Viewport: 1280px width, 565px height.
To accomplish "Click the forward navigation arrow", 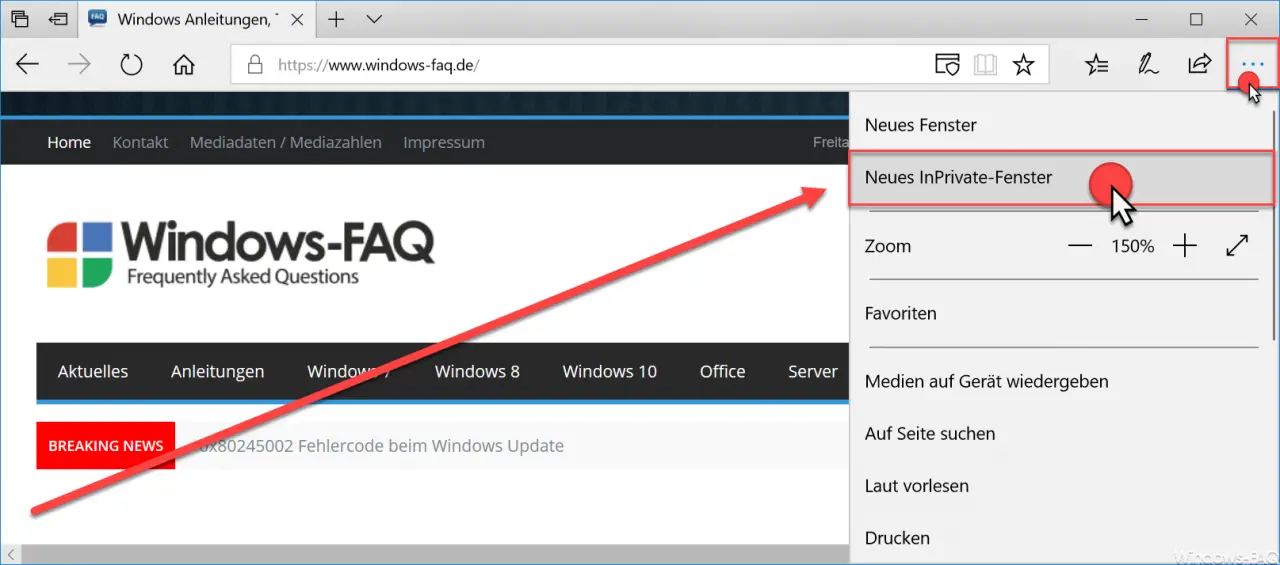I will click(79, 65).
